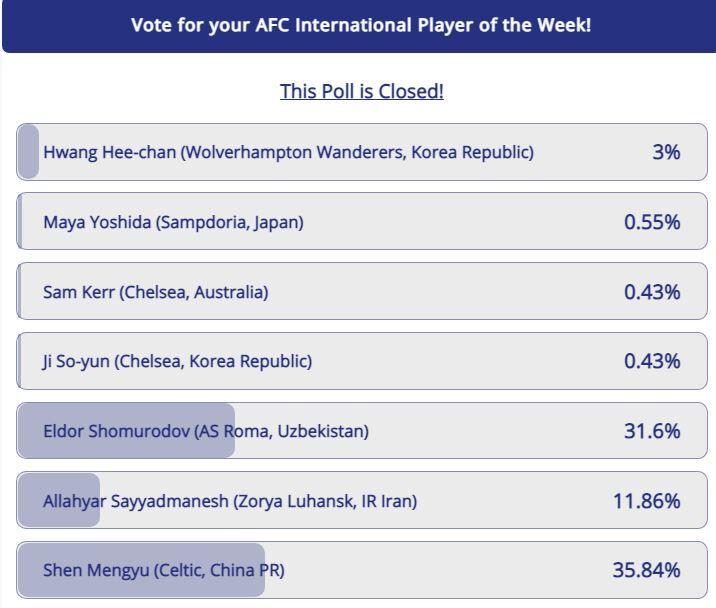Click the 11.86% result value
This screenshot has height=608, width=716.
(x=647, y=501)
